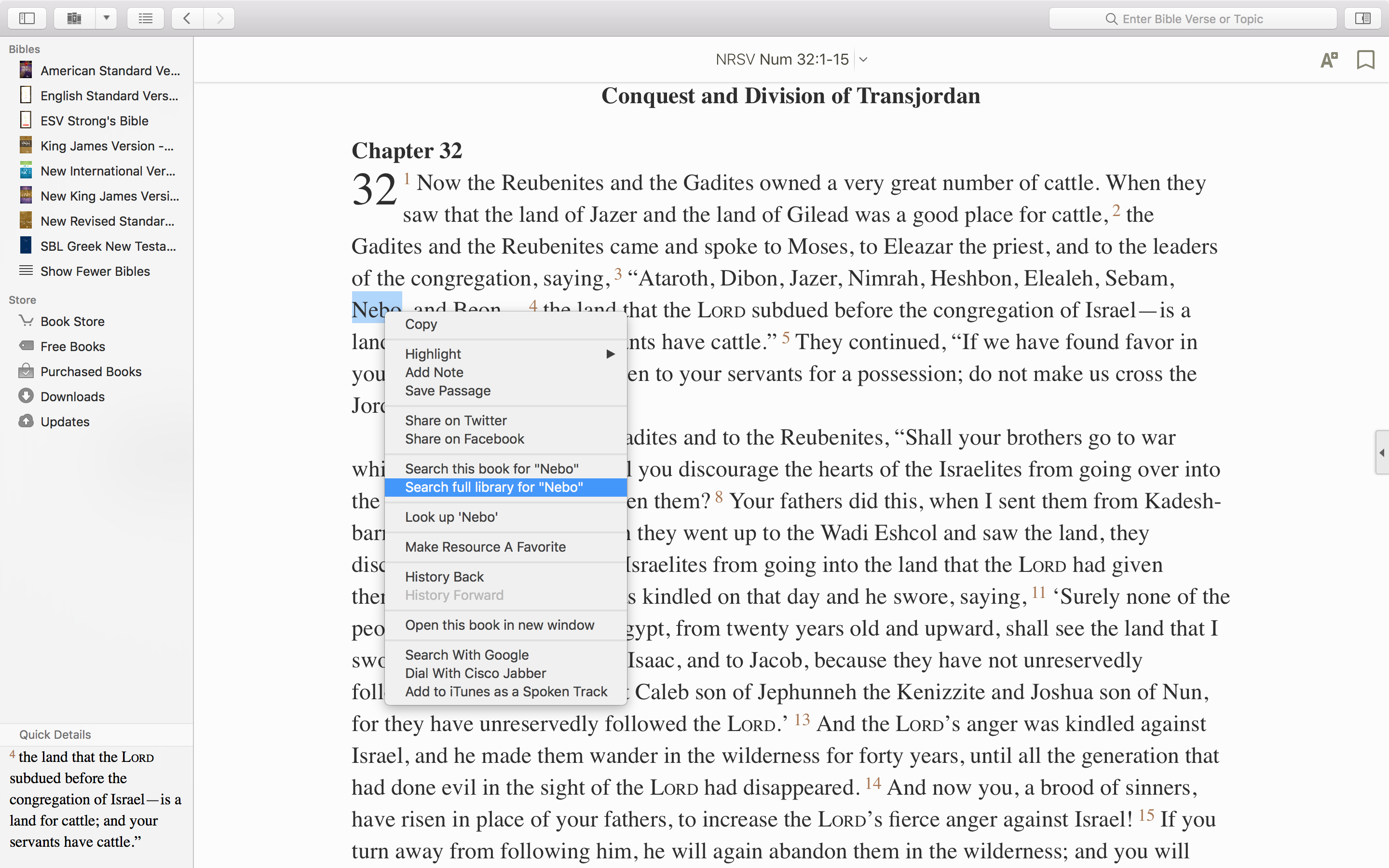Screen dimensions: 1389x868
Task: Toggle the right side panel icon
Action: tap(1363, 18)
